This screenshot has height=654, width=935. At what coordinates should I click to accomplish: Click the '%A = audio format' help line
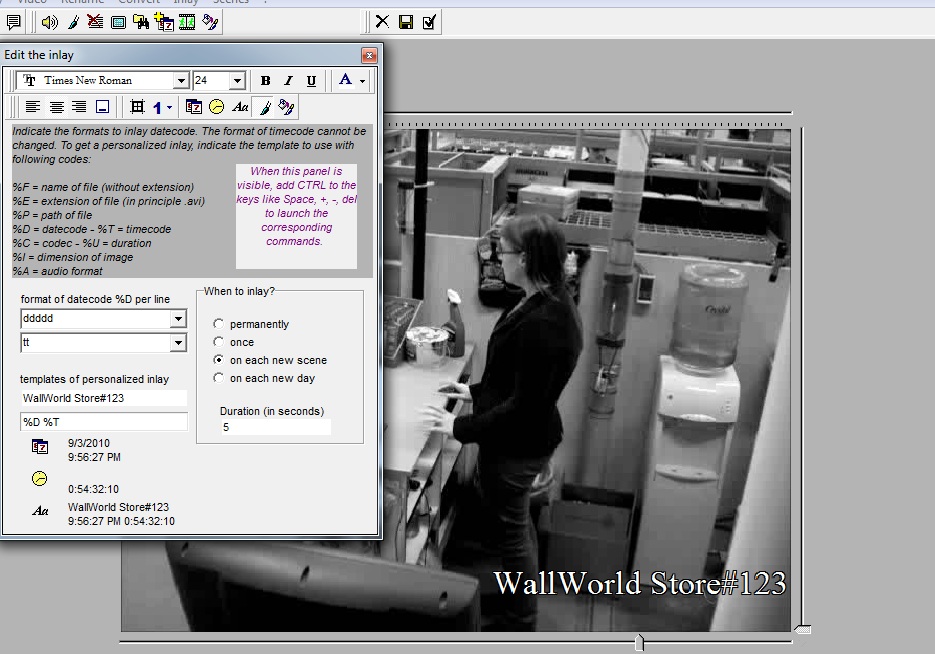(x=57, y=271)
